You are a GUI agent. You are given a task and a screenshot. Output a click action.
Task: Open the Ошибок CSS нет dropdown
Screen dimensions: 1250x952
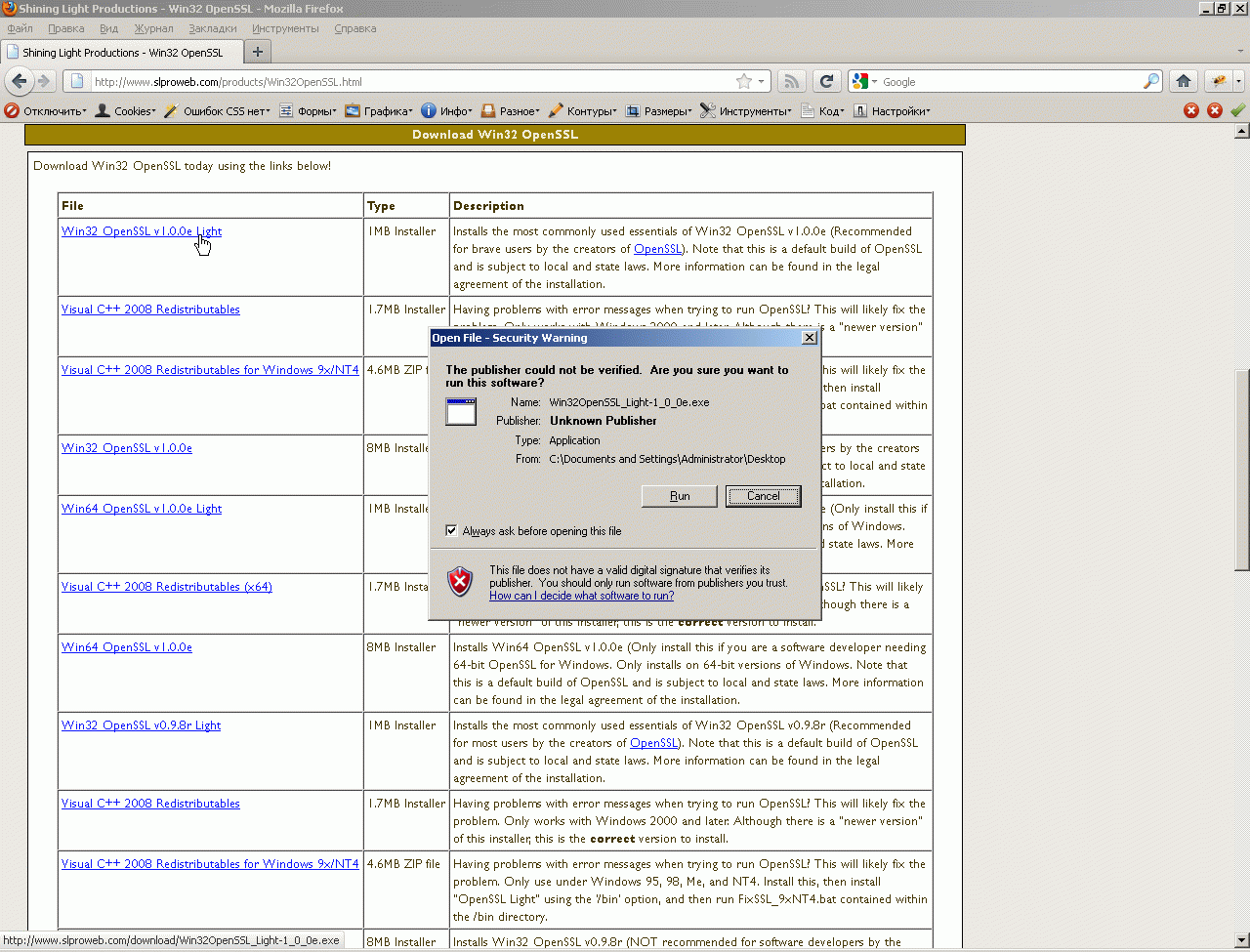[217, 110]
